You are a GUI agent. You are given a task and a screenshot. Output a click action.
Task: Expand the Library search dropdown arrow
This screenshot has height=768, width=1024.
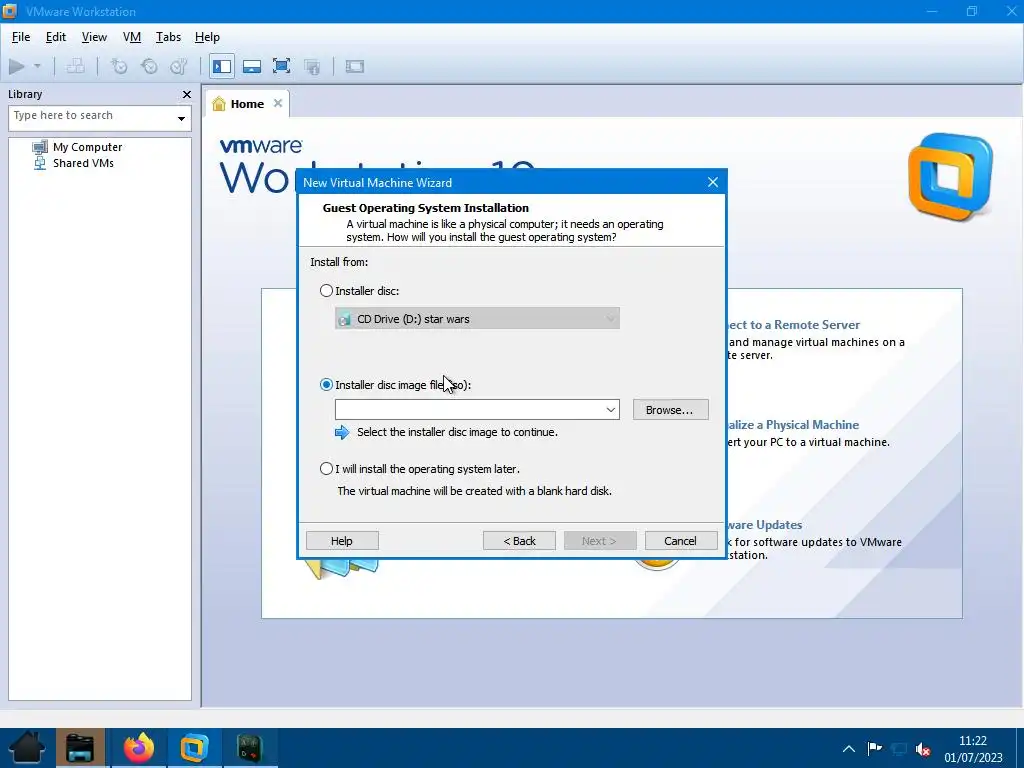point(181,119)
